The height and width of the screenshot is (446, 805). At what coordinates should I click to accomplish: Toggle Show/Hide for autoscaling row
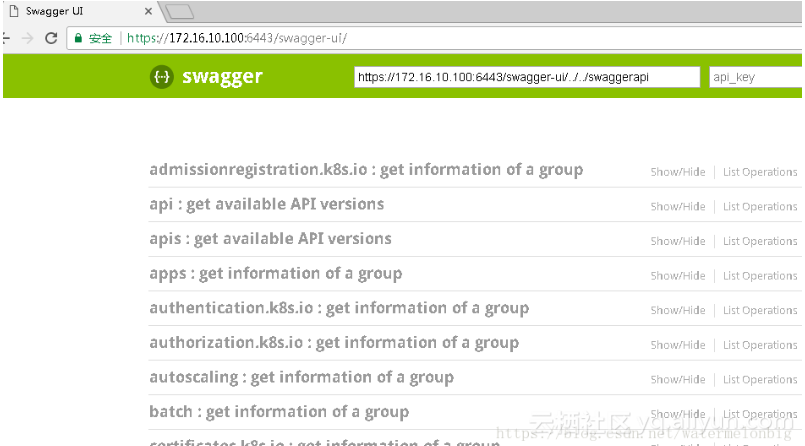[x=678, y=379]
